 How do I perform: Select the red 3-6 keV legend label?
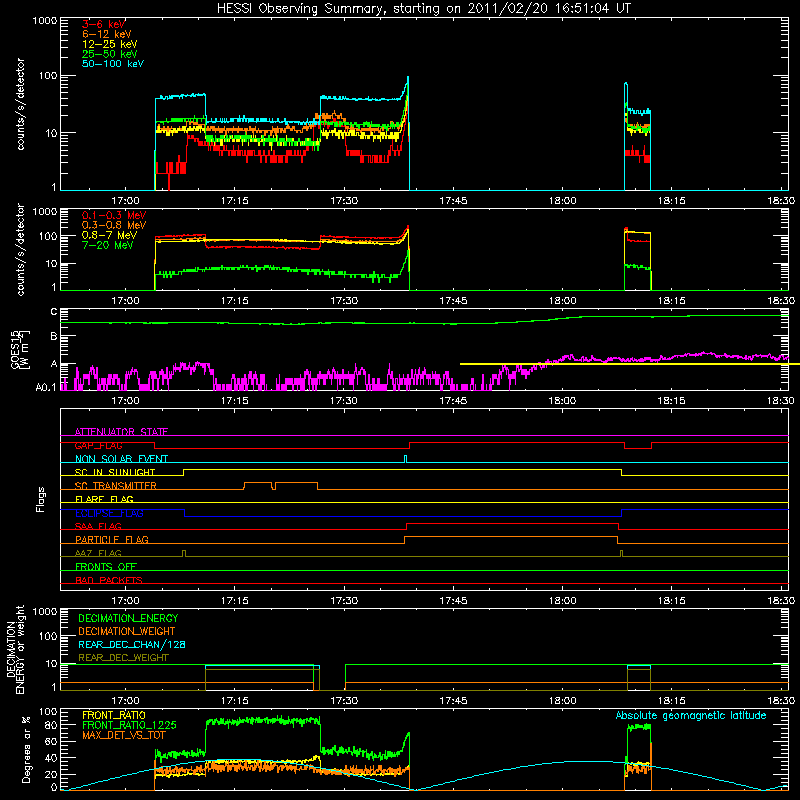click(x=104, y=24)
